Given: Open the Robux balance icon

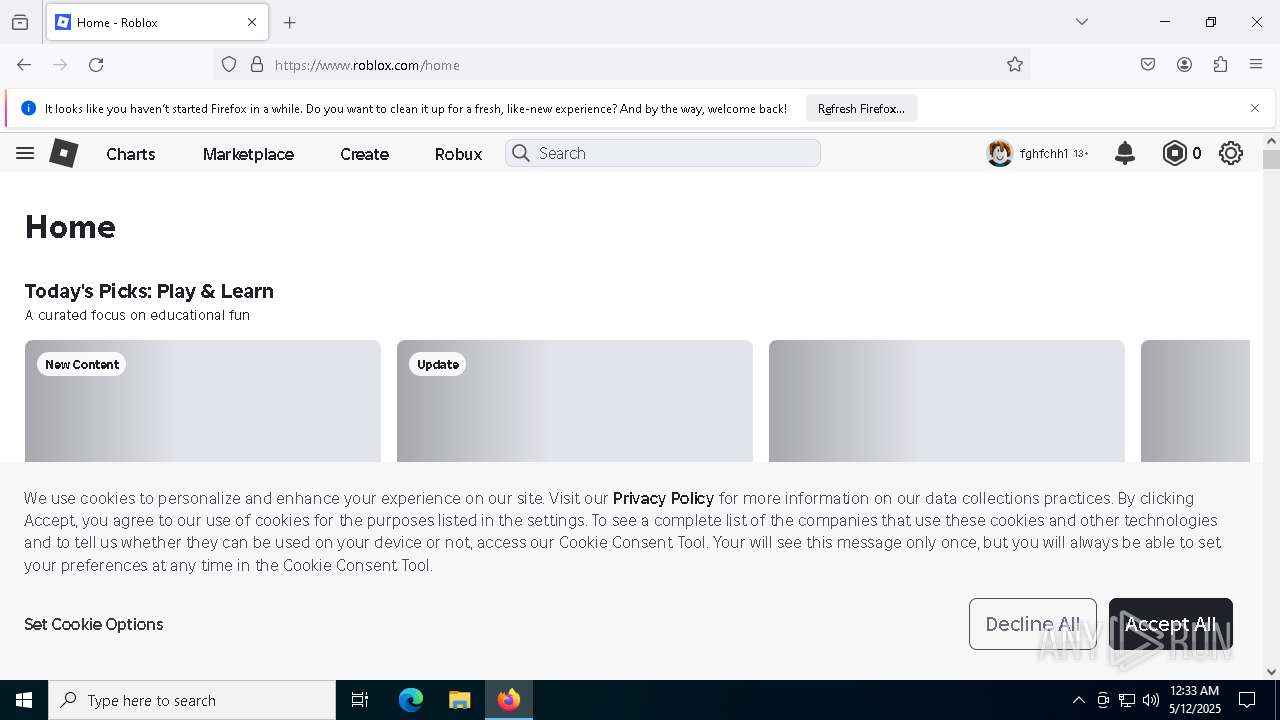Looking at the screenshot, I should pos(1174,153).
